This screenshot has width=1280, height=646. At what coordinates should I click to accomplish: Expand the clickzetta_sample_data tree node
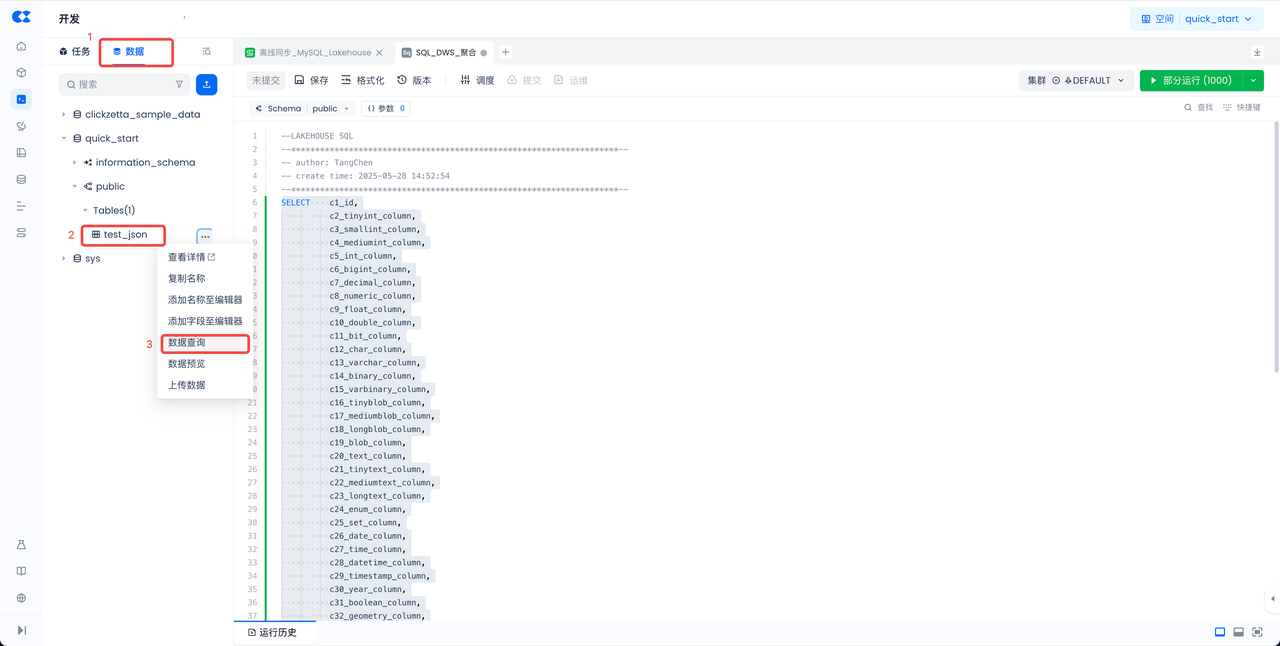[x=64, y=115]
